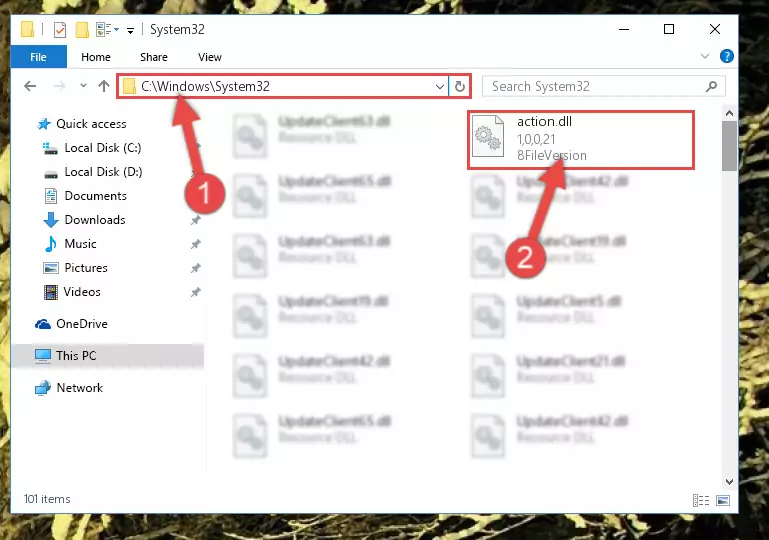769x540 pixels.
Task: Open Music folder in the sidebar
Action: coord(80,244)
